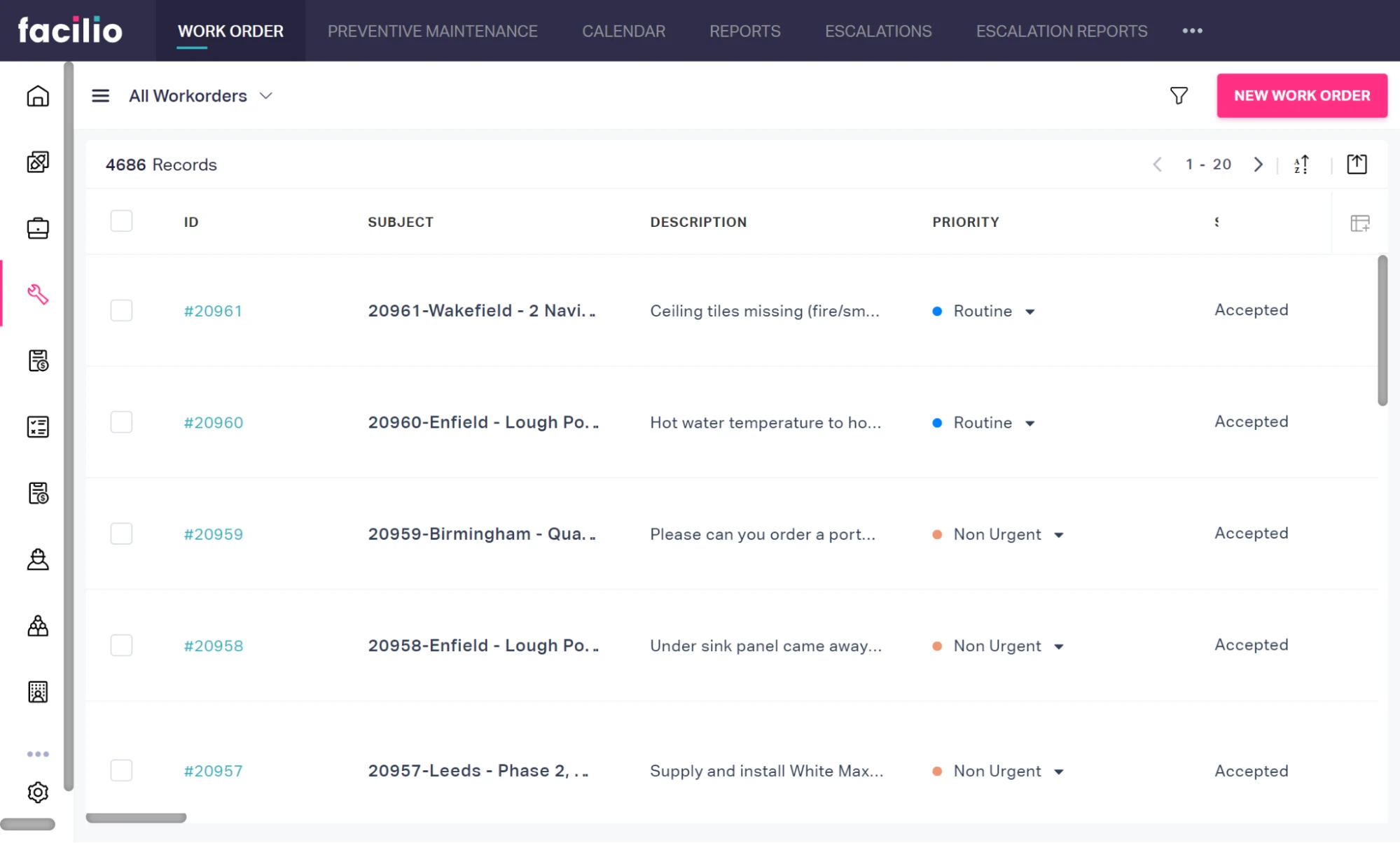Open the briefcase sidebar icon
This screenshot has height=843, width=1400.
pos(38,228)
